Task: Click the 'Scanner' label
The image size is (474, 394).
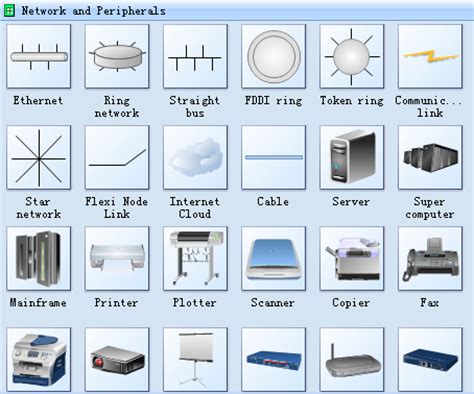Action: pos(273,303)
